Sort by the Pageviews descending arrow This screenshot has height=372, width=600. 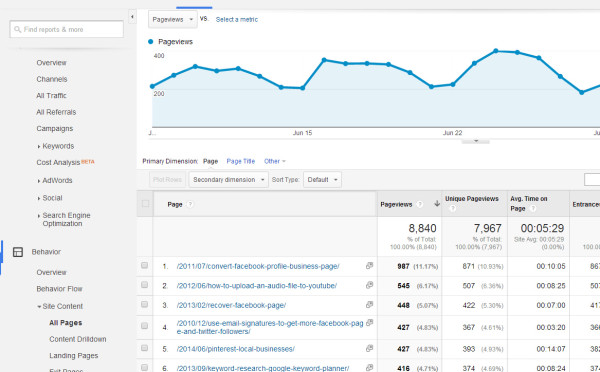pos(437,204)
